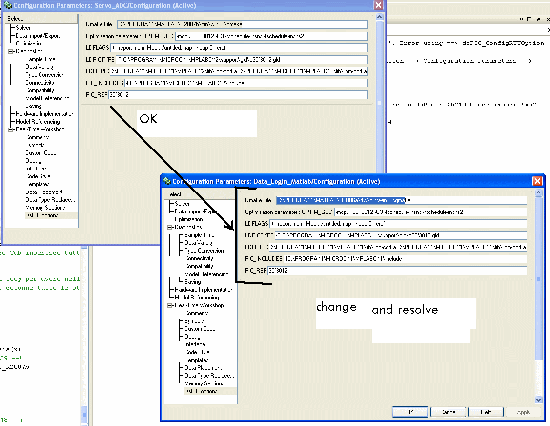Viewport: 550px width, 426px height.
Task: Select Custom Code in Servo_ADC tree
Action: [x=41, y=153]
